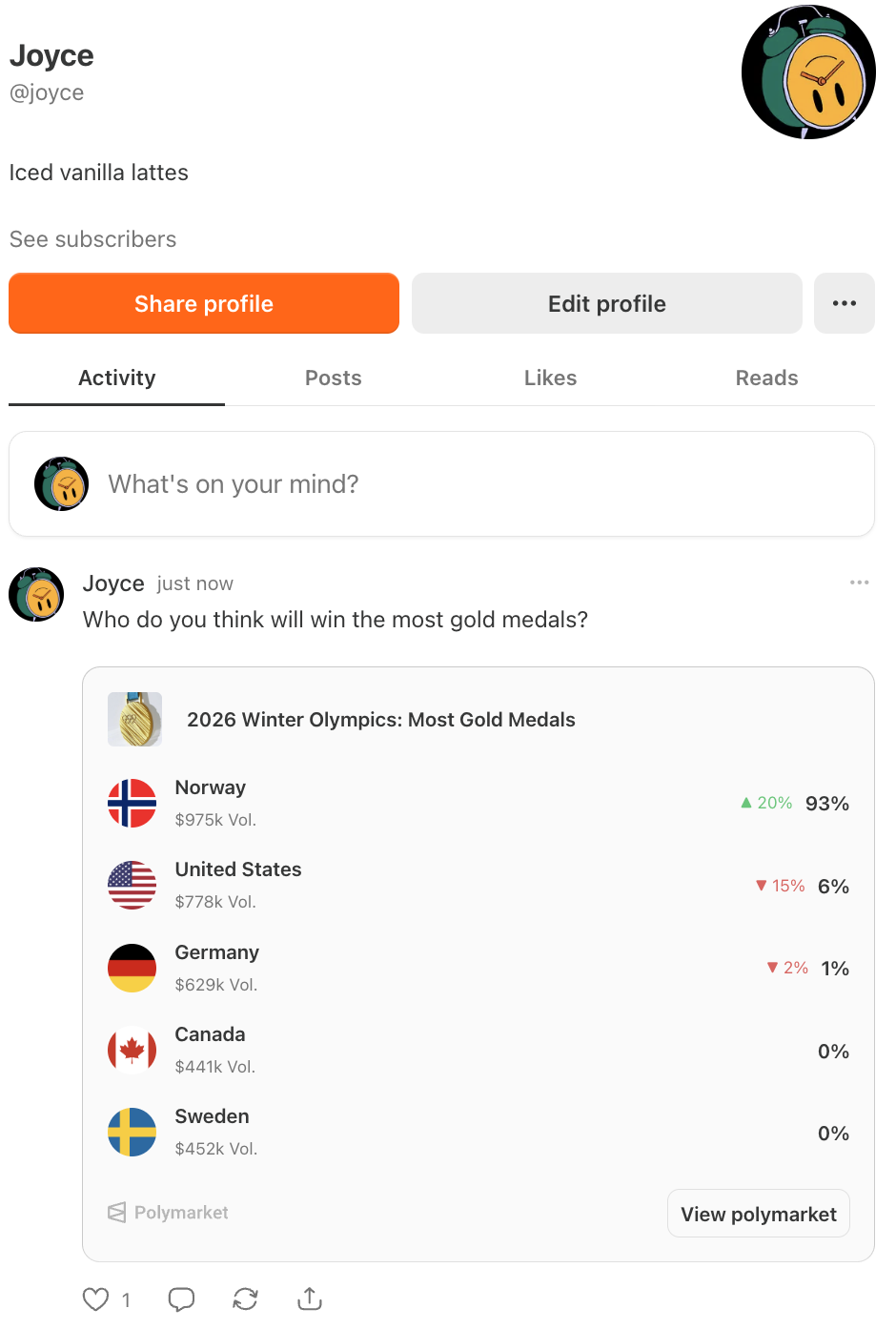Open the View polymarket link
The height and width of the screenshot is (1329, 896).
(x=758, y=1214)
